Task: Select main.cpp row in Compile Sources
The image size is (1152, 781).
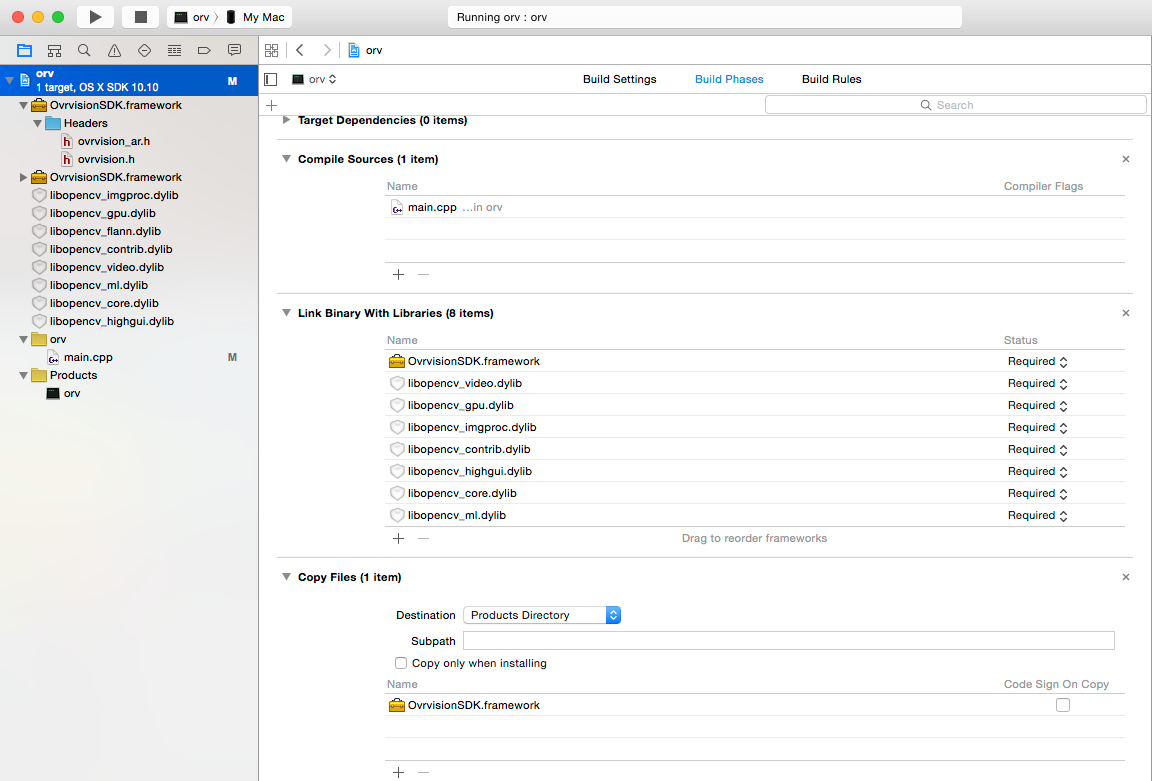Action: [x=755, y=207]
